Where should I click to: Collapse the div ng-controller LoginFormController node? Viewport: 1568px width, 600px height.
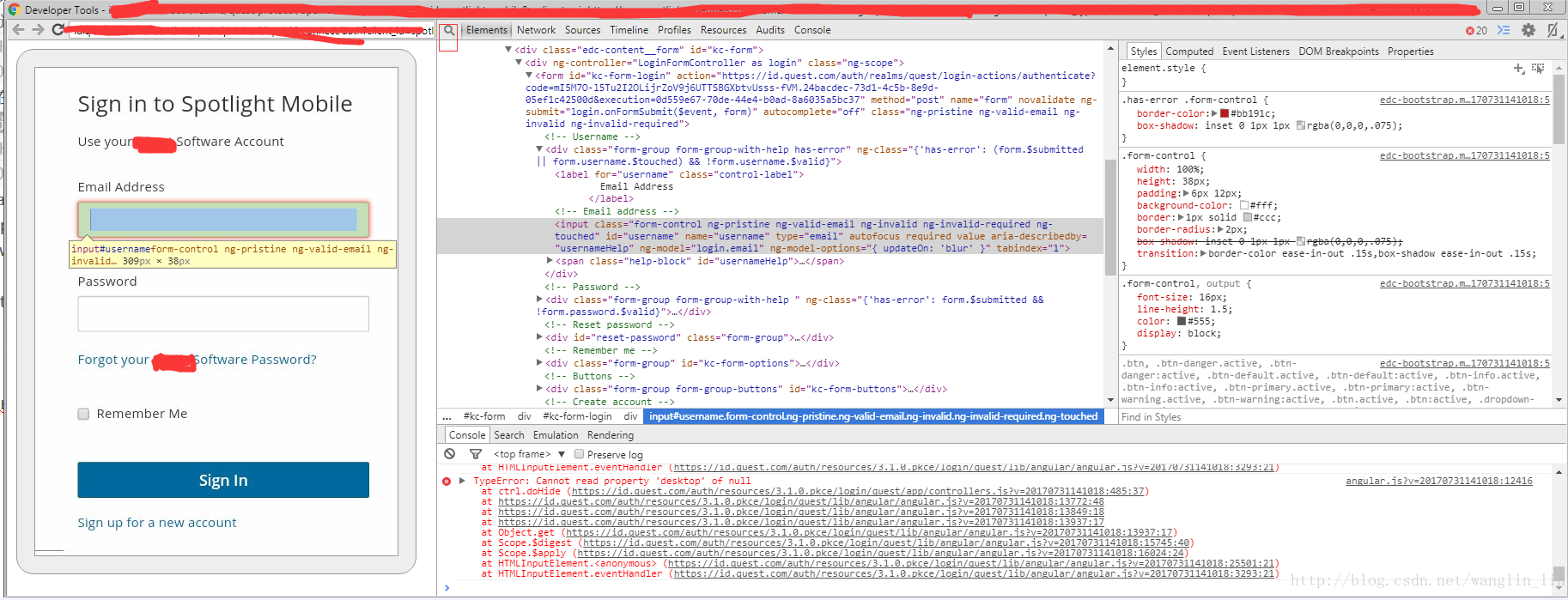pyautogui.click(x=518, y=63)
